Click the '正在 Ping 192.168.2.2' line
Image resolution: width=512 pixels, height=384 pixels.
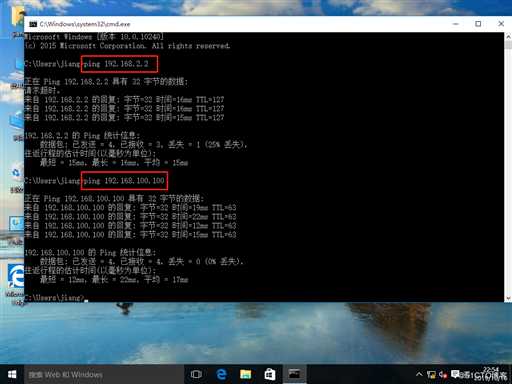tap(106, 82)
